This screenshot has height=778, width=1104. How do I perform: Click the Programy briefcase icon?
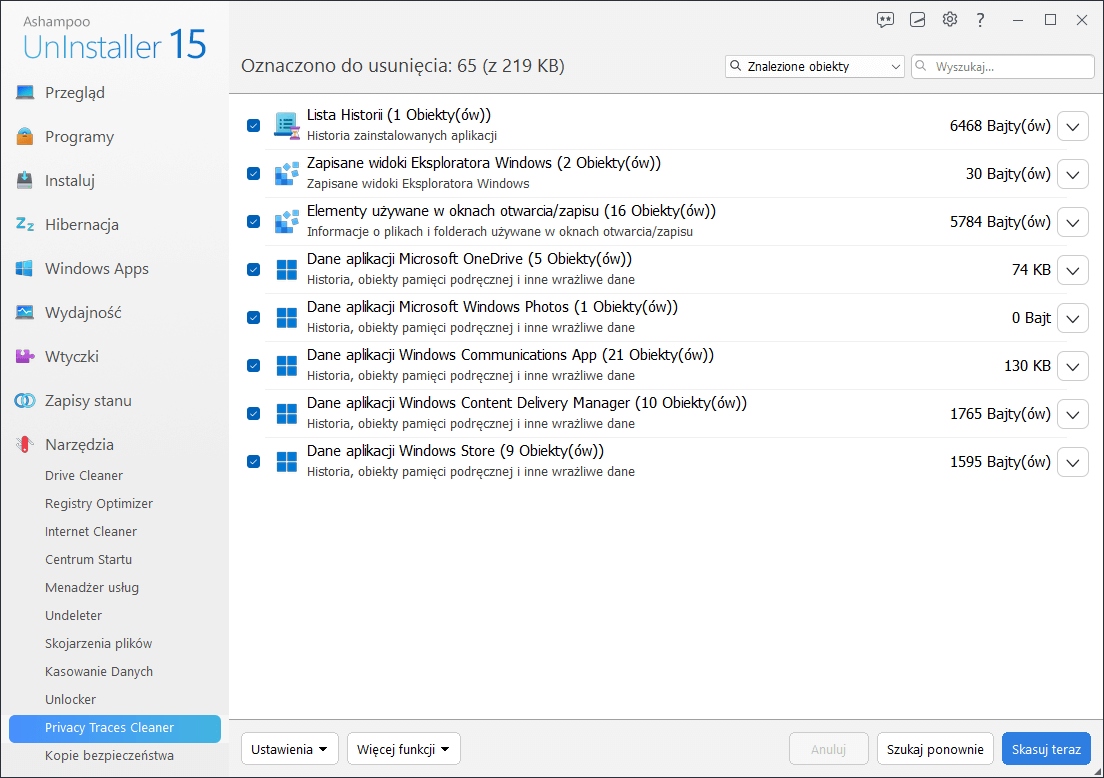click(25, 136)
